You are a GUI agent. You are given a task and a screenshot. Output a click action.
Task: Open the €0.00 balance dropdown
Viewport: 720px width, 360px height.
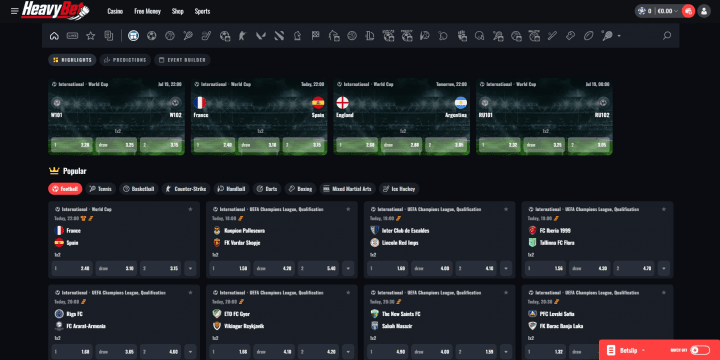pos(667,11)
